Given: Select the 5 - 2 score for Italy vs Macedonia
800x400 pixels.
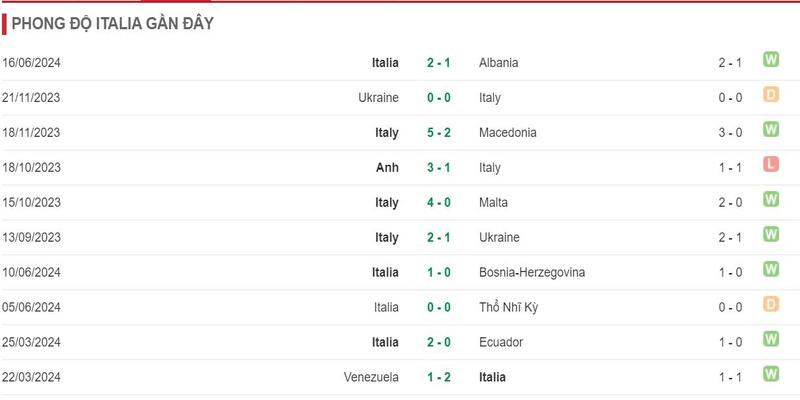Looking at the screenshot, I should 436,133.
